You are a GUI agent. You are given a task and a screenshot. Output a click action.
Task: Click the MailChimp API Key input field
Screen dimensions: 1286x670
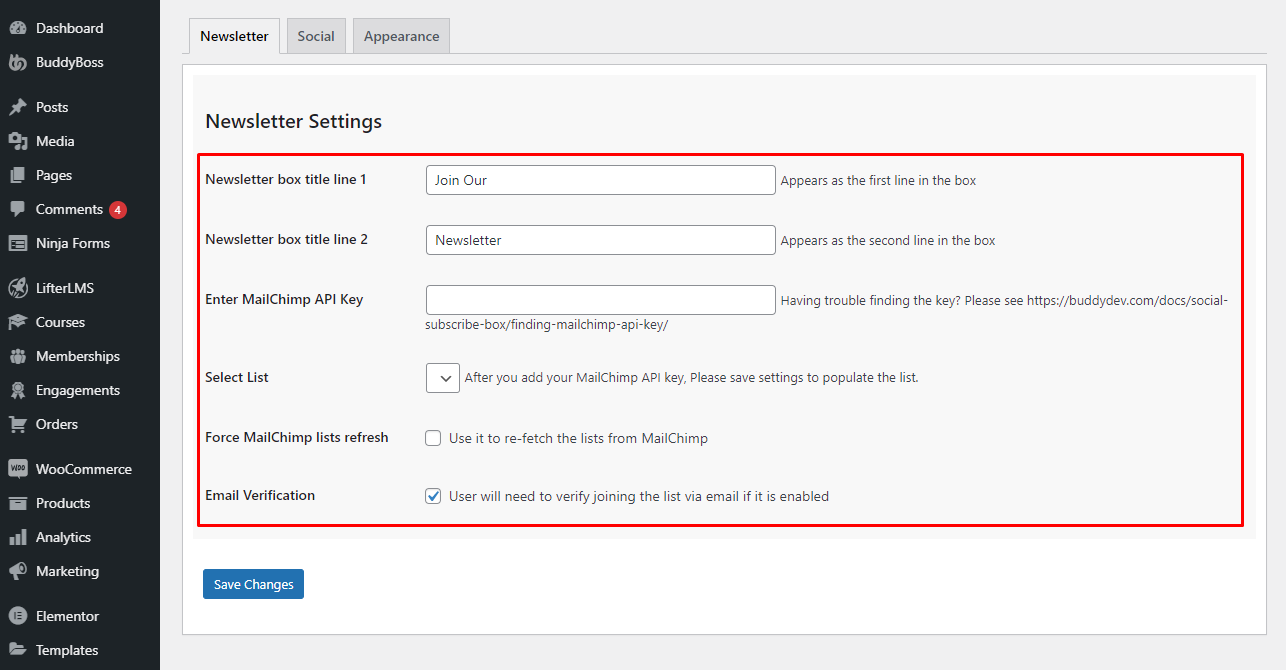(600, 300)
